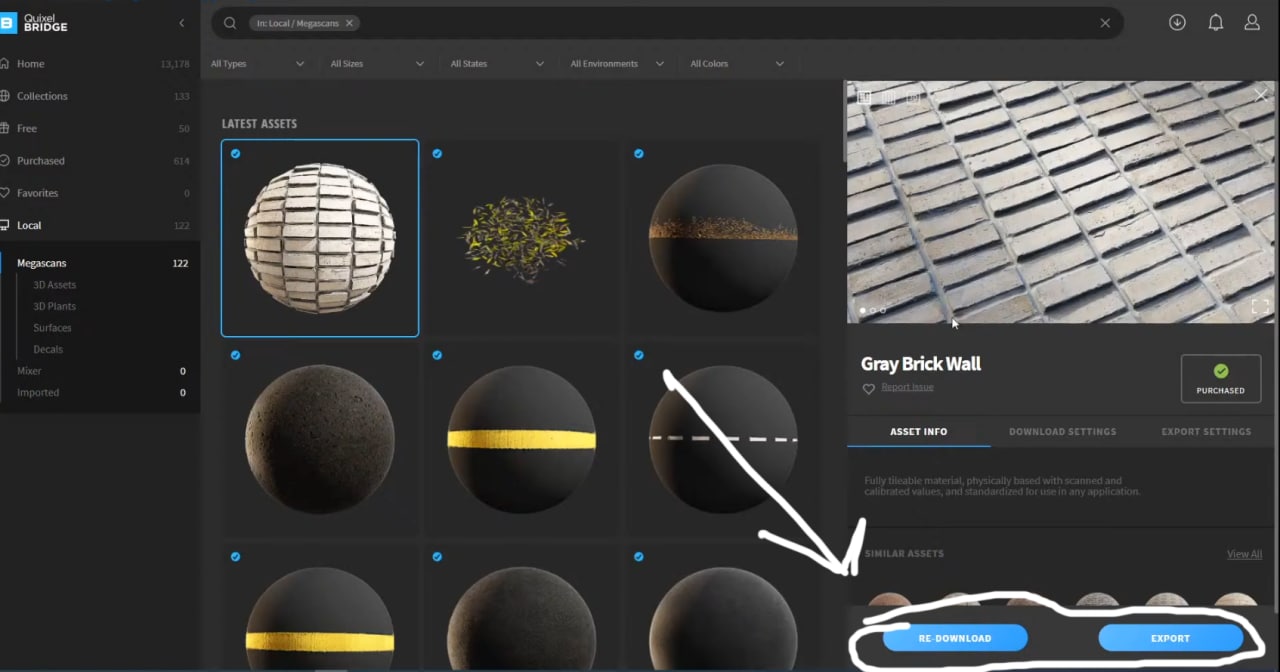Screen dimensions: 1280x672
Task: Select Surfaces under Megascans
Action: click(x=52, y=328)
